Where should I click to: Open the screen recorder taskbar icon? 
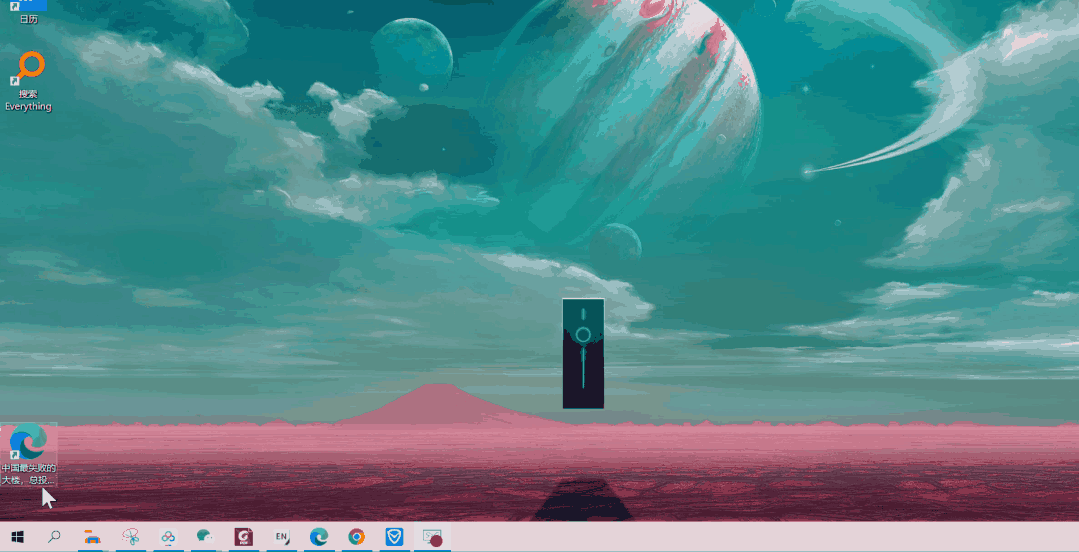432,537
